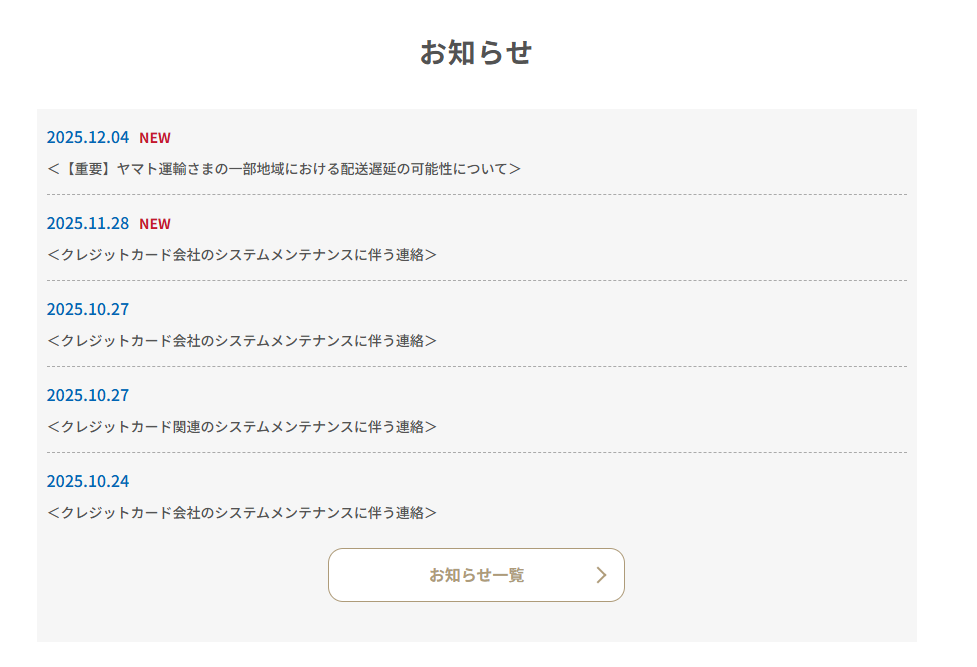Viewport: 977px width, 667px height.
Task: Open the クレジットカード会社 notice under upper 2025.10.27
Action: point(242,341)
